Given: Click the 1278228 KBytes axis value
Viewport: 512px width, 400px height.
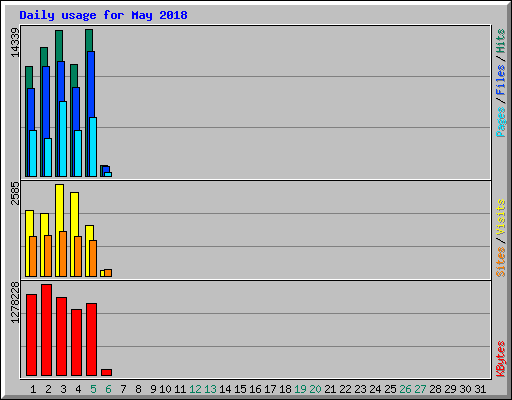Looking at the screenshot, I should [x=15, y=302].
